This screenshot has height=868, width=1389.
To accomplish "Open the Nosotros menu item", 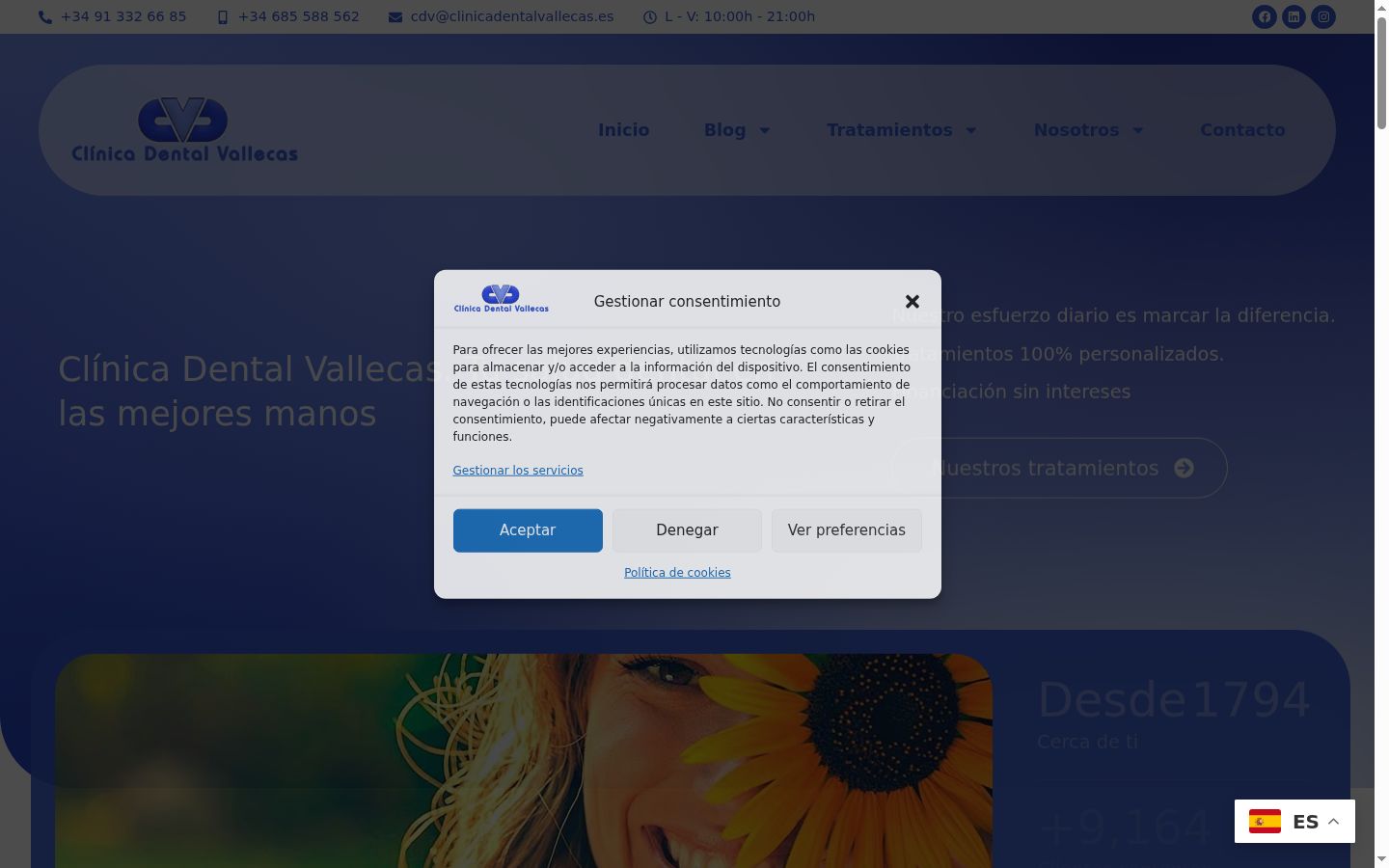I will (x=1076, y=130).
